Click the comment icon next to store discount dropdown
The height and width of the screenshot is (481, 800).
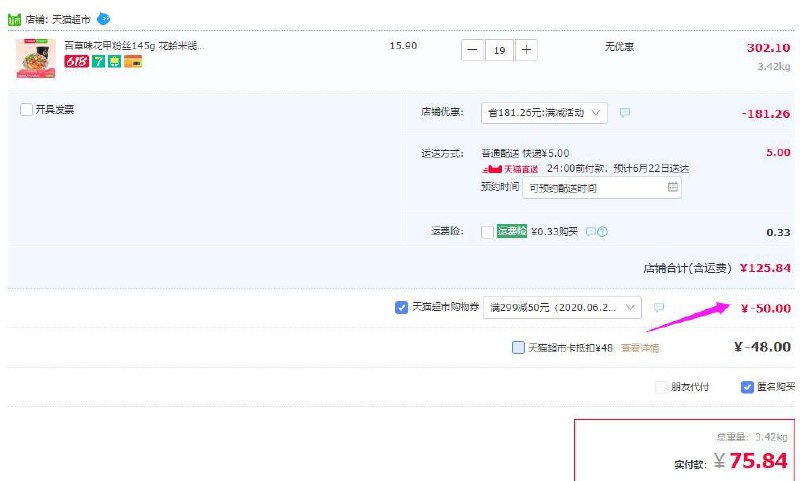click(x=624, y=112)
